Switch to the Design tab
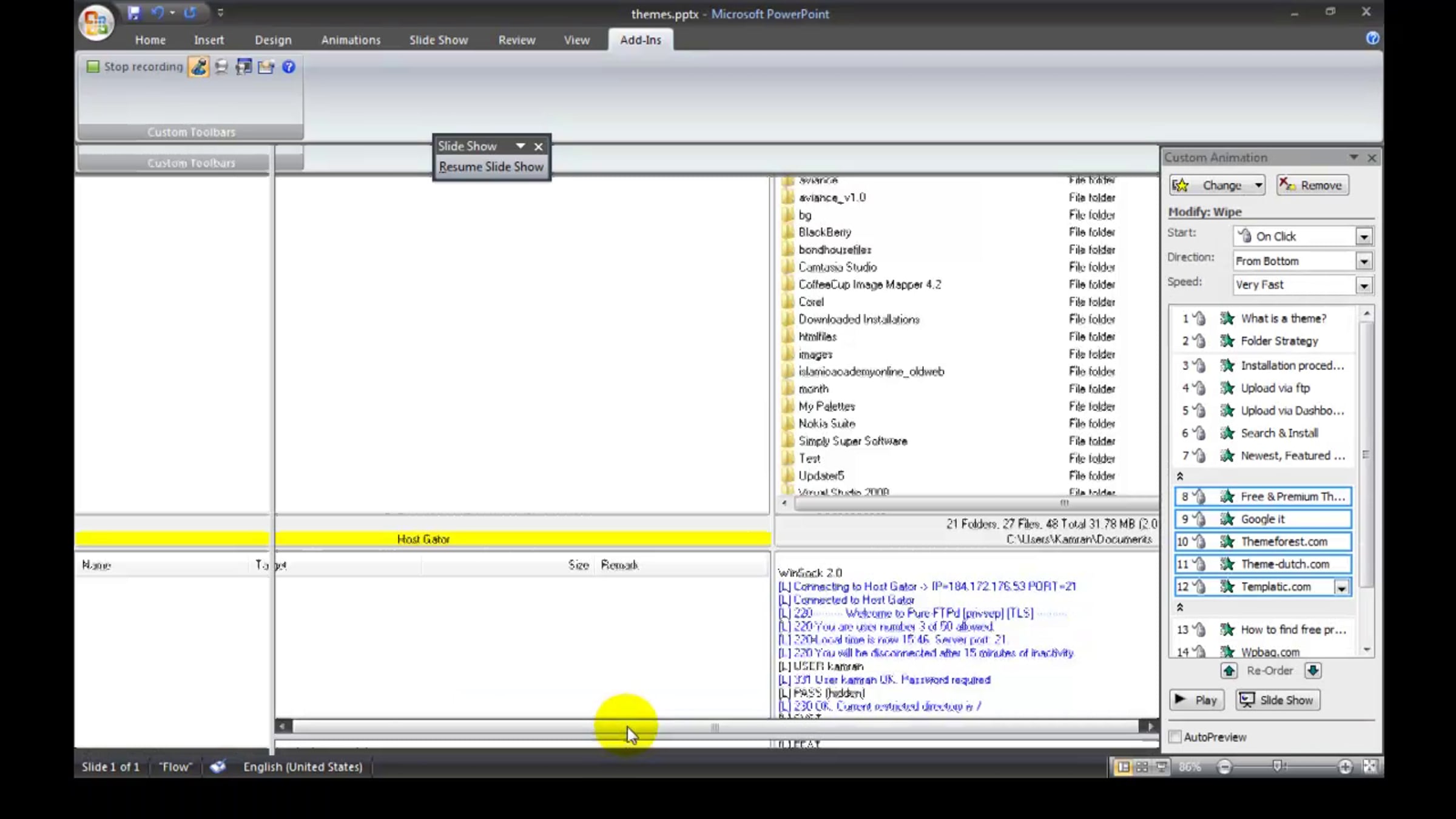Viewport: 1456px width, 819px height. pos(273,40)
